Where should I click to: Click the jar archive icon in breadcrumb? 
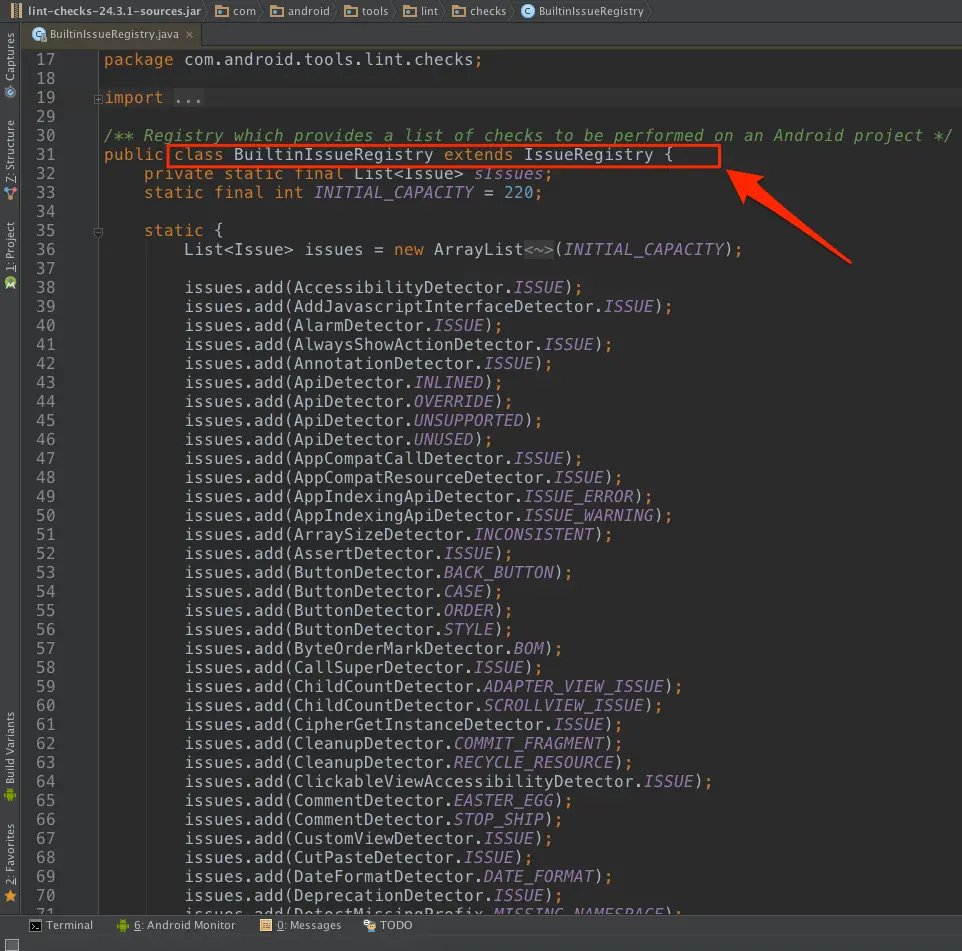pyautogui.click(x=17, y=11)
